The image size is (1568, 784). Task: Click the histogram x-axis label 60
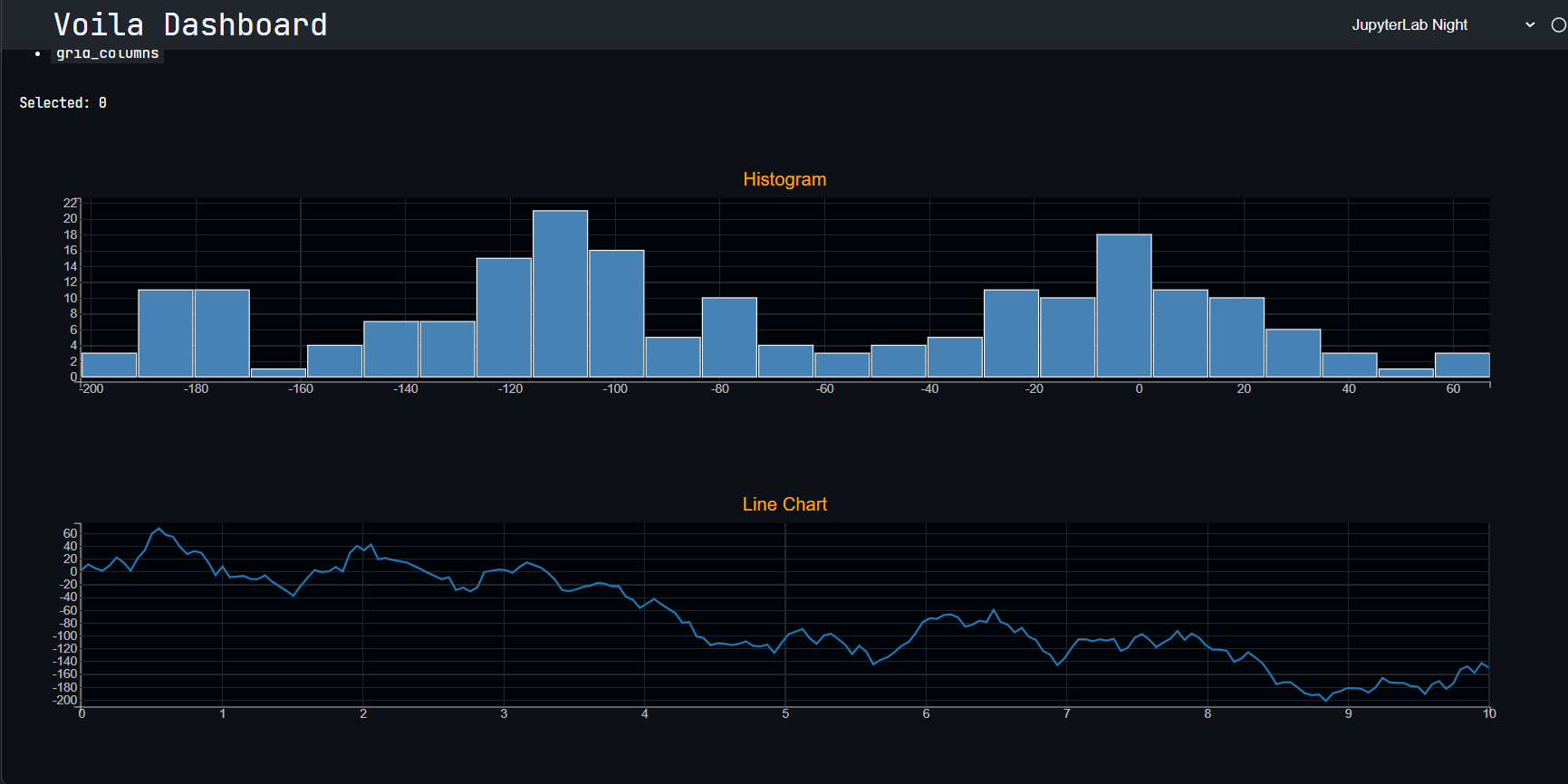point(1453,388)
